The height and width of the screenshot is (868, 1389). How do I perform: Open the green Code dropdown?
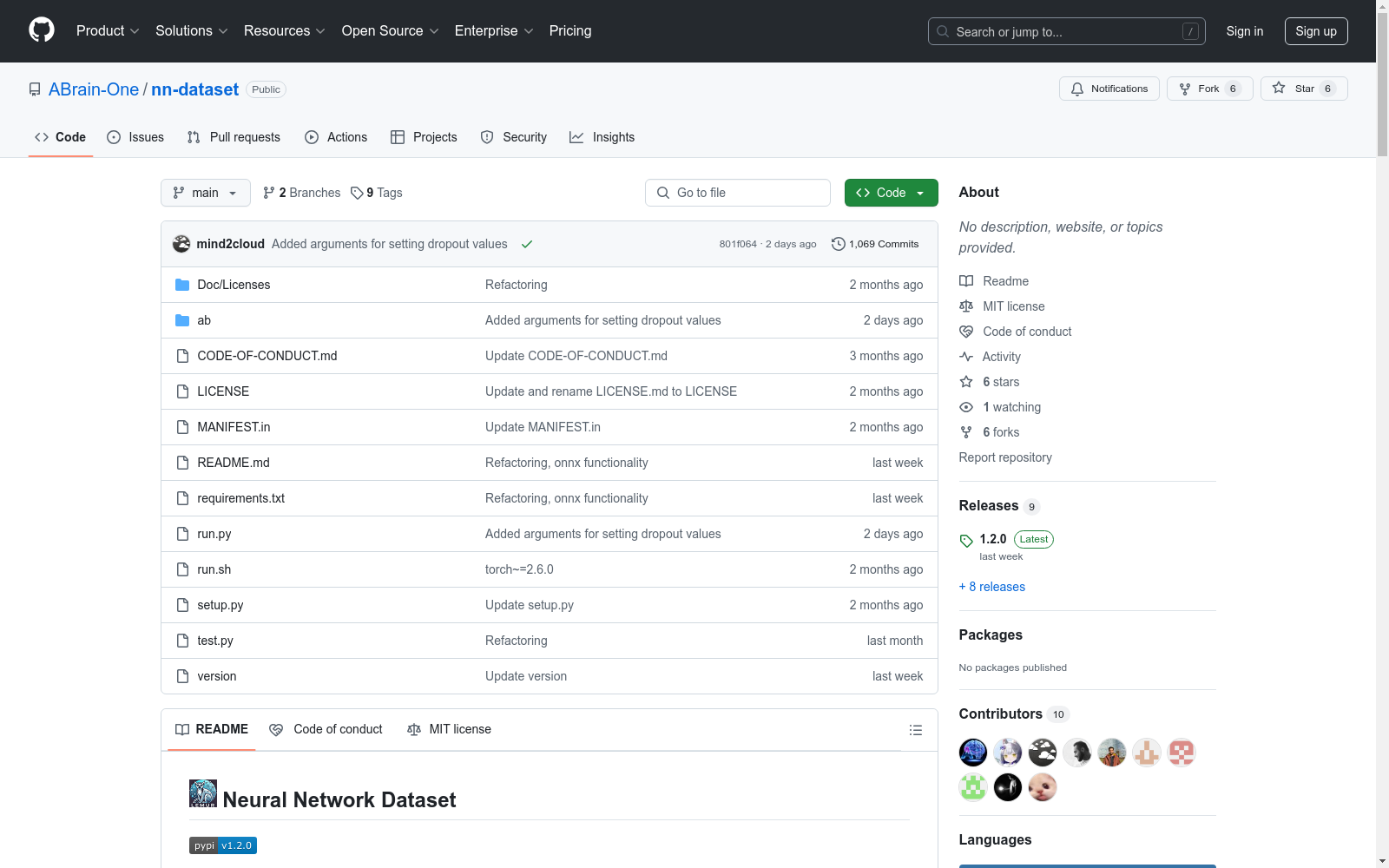(891, 193)
